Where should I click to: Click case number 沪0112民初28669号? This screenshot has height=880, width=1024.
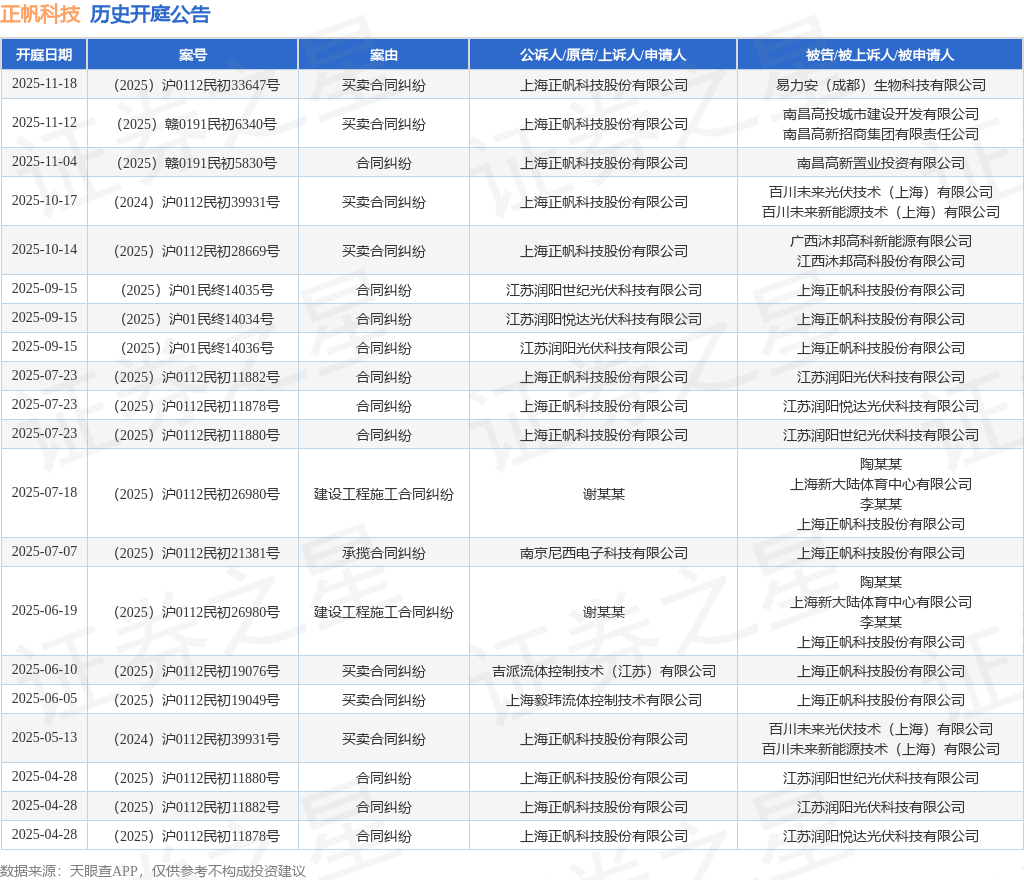[x=197, y=251]
